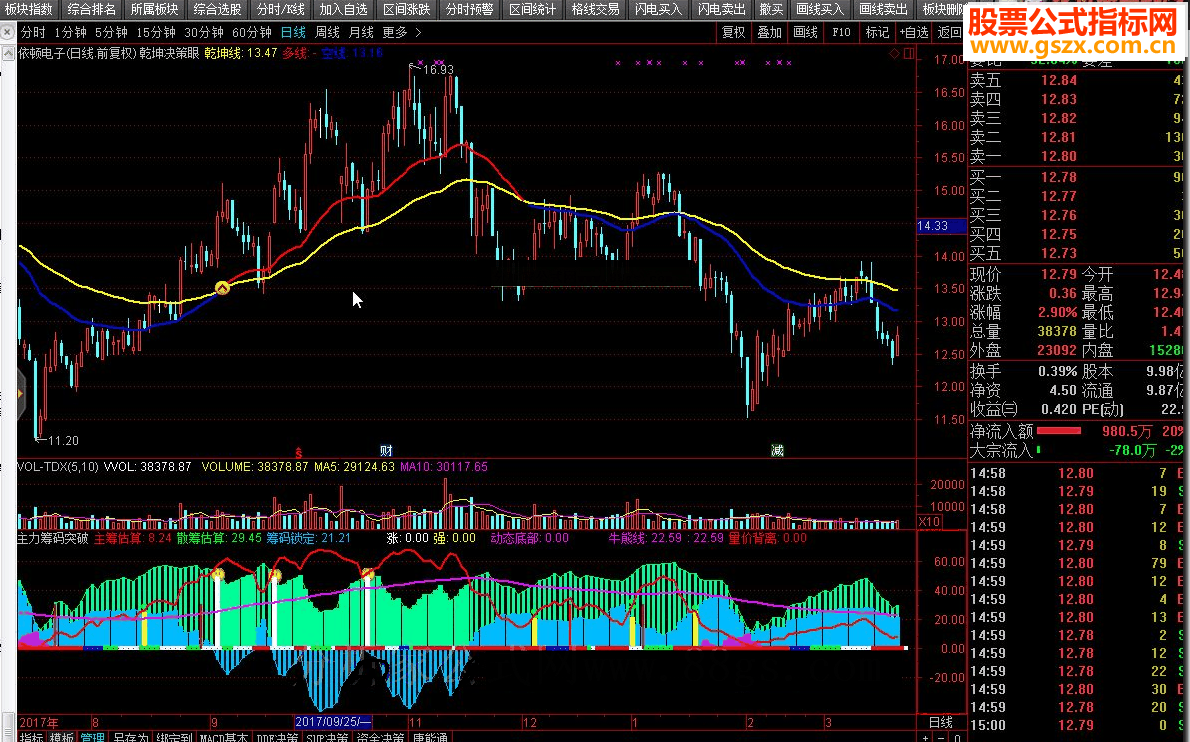Click 撤买 cancel buy order

pyautogui.click(x=771, y=10)
